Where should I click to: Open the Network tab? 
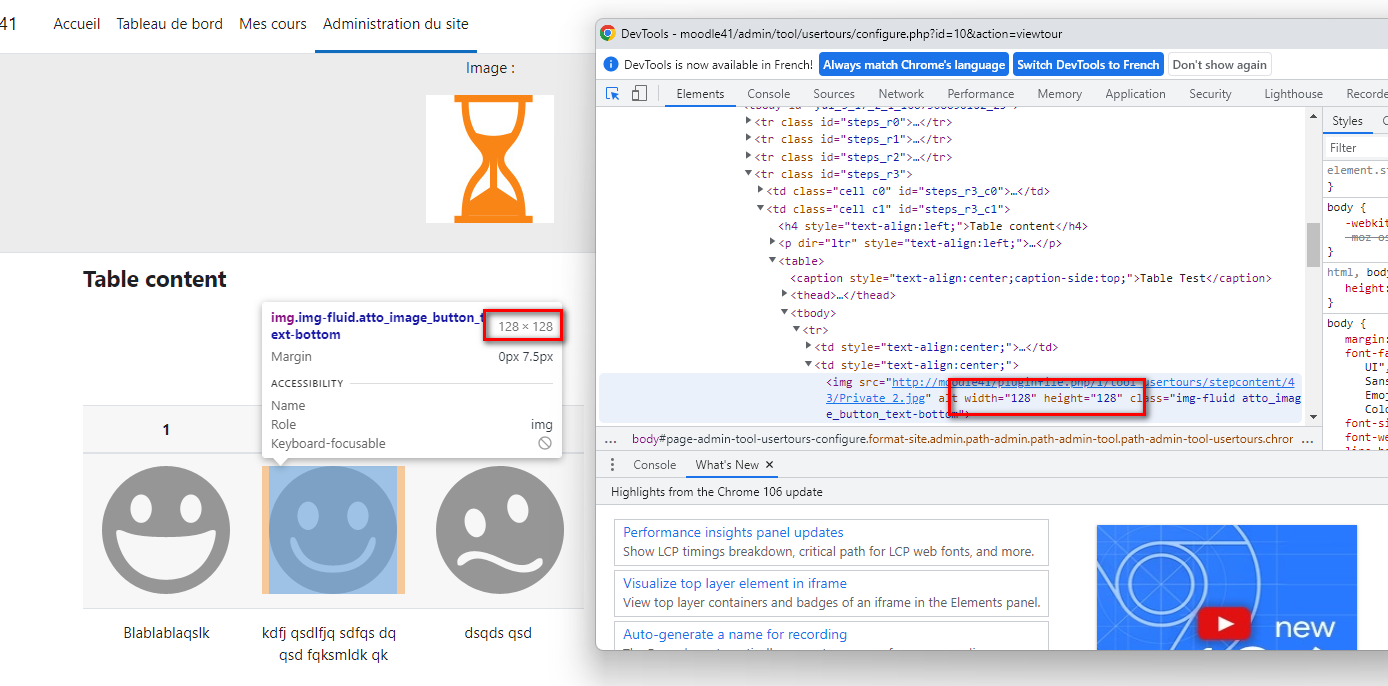(901, 94)
